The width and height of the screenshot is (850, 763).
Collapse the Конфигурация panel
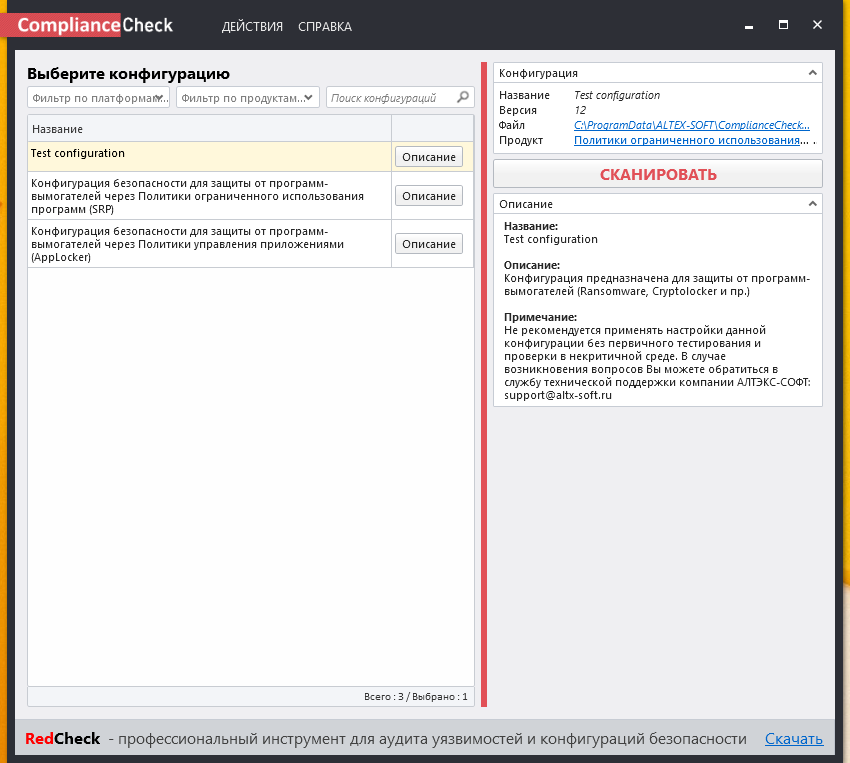pos(812,73)
